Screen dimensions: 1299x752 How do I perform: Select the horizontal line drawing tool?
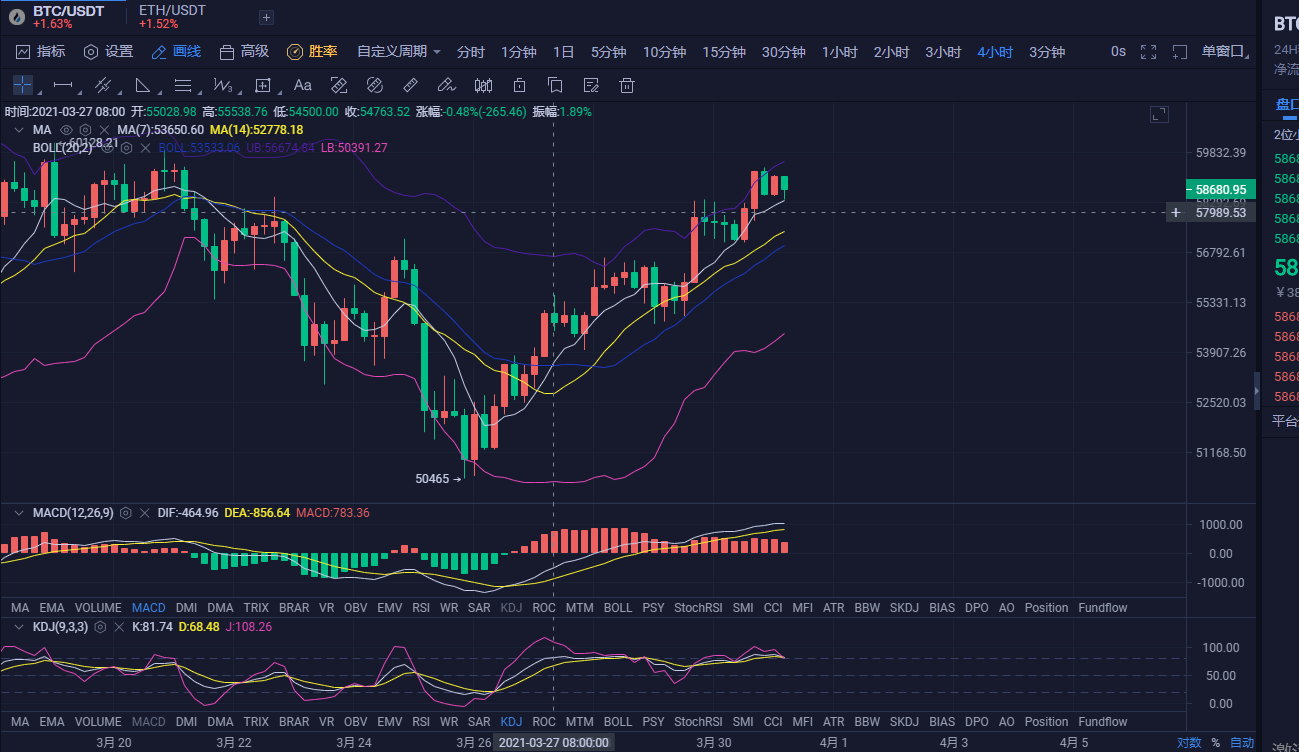tap(60, 85)
